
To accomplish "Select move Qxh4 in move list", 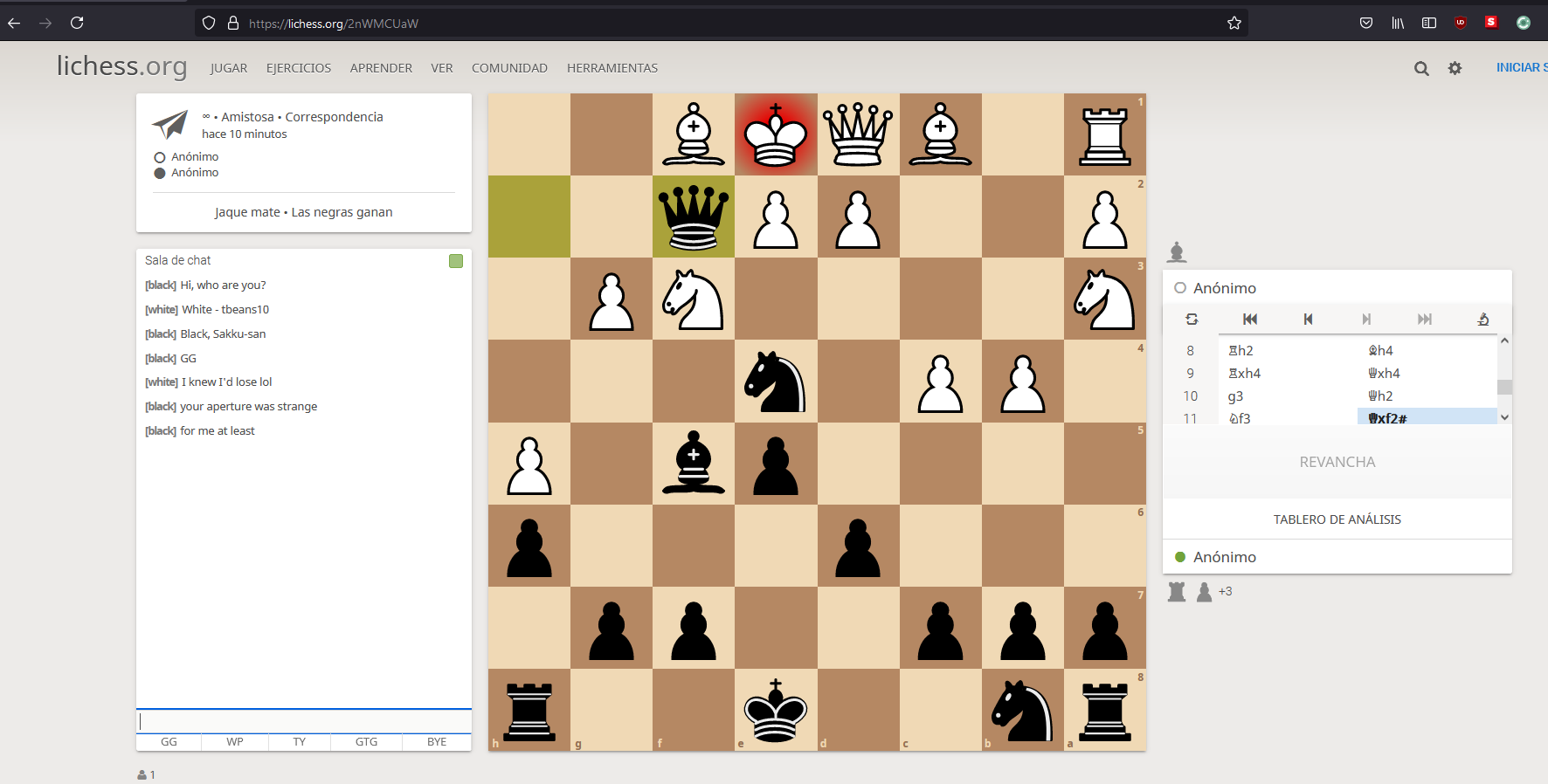I will pos(1384,374).
